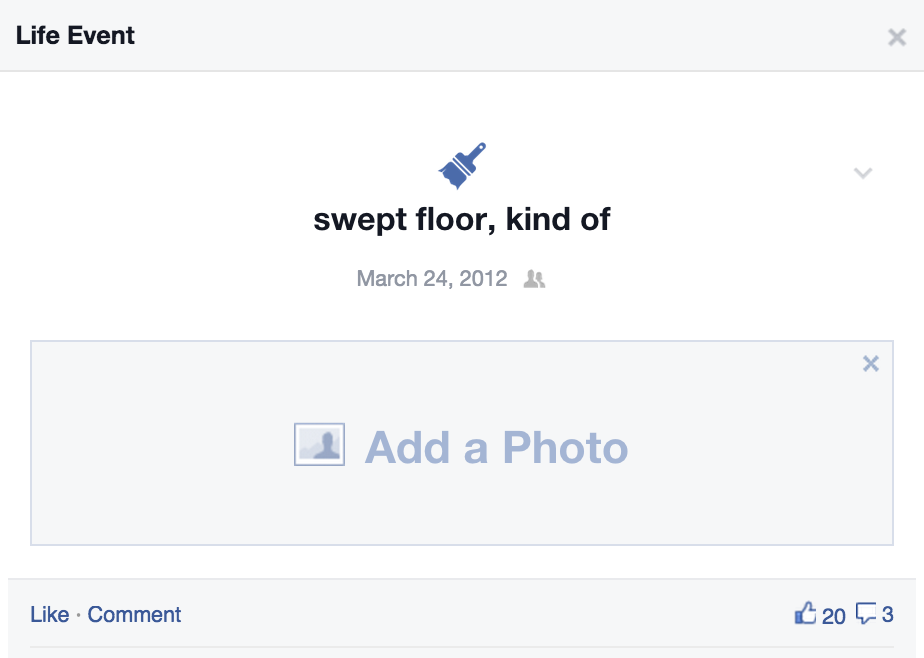924x658 pixels.
Task: Click the footer bar between Comment and likes
Action: point(480,614)
